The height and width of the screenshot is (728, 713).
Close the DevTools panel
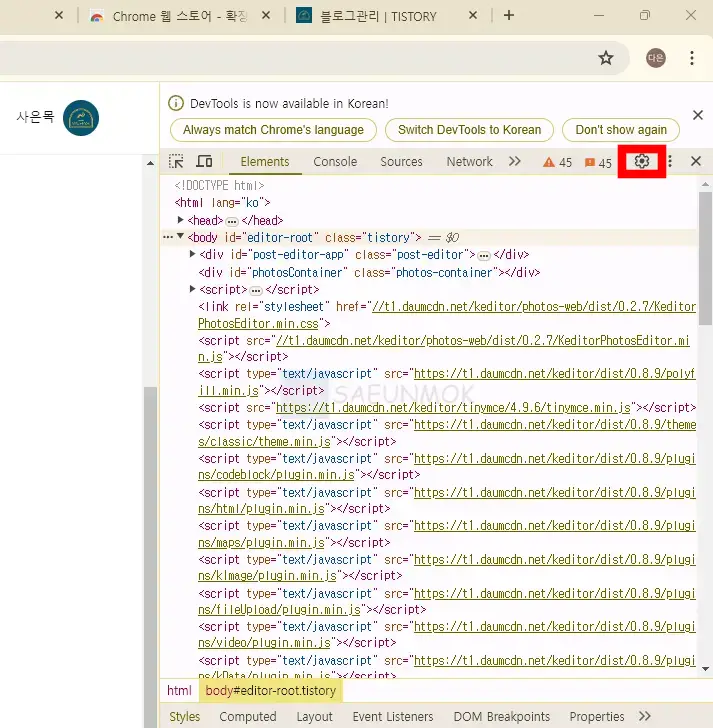[x=695, y=161]
